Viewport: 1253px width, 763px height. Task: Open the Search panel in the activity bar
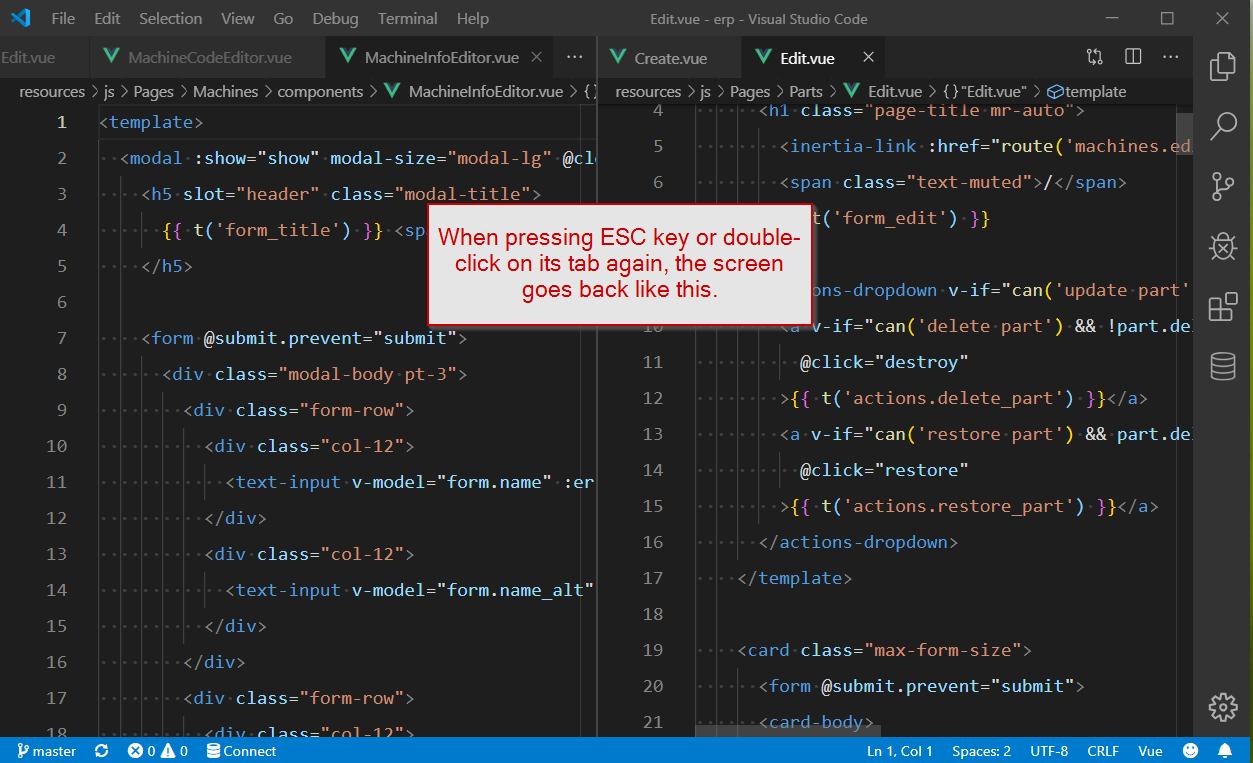tap(1222, 128)
